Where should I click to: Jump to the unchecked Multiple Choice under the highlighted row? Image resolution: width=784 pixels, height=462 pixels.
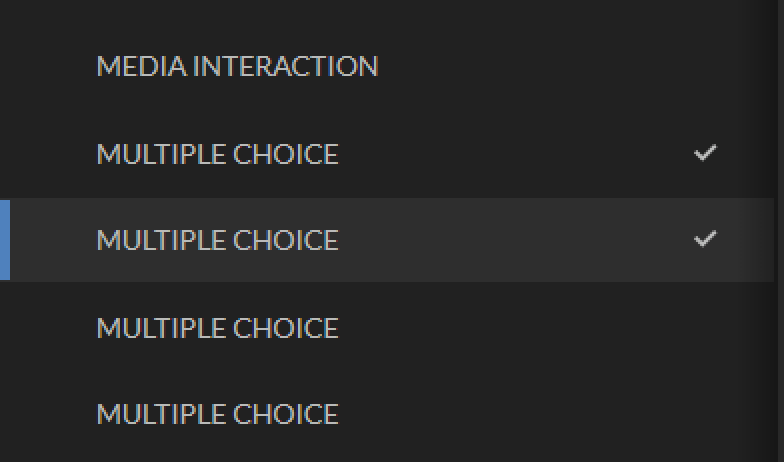coord(217,328)
